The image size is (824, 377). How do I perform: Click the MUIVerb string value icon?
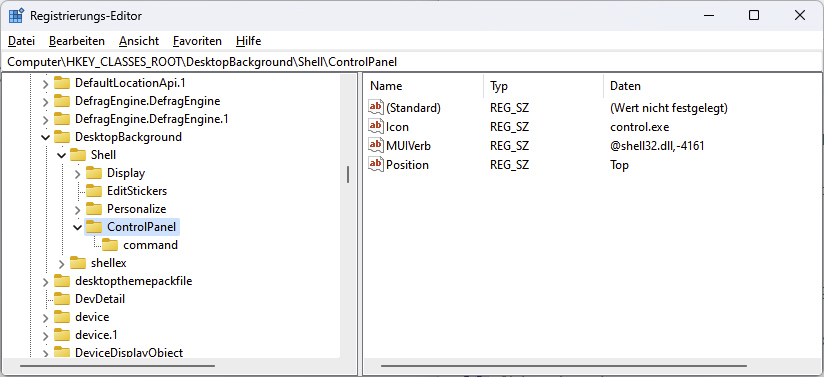376,145
